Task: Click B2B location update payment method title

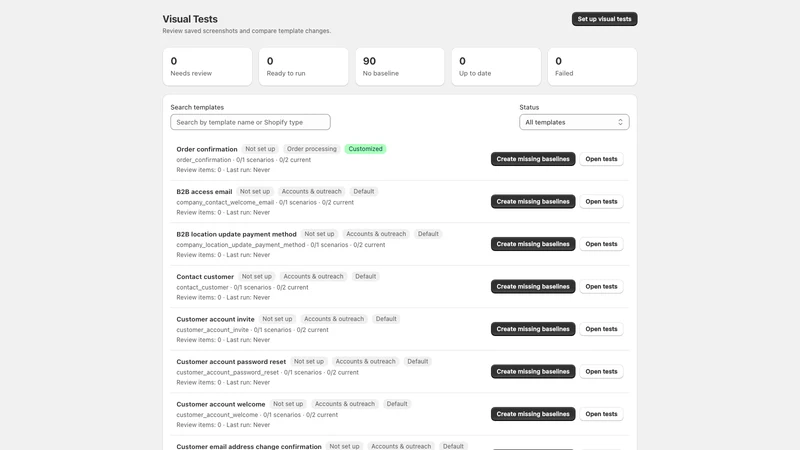Action: tap(236, 234)
